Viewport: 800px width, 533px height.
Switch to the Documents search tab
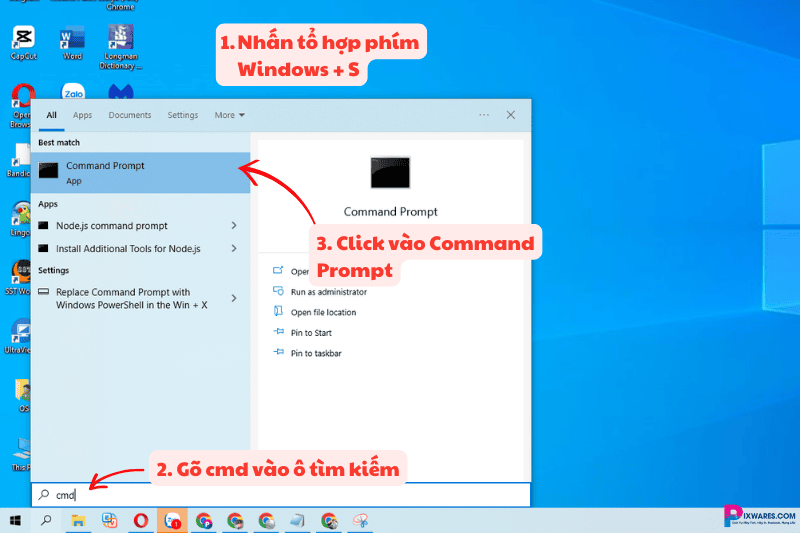130,115
